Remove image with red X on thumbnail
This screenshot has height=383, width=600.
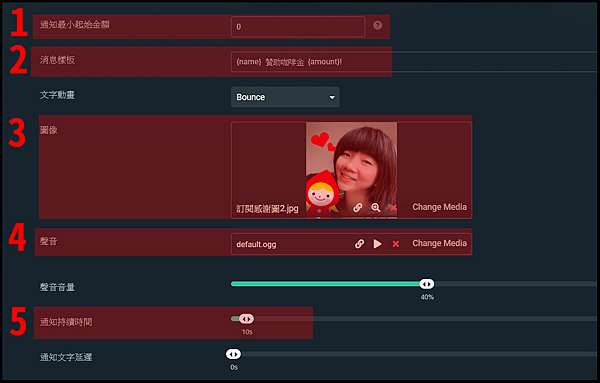tap(391, 208)
